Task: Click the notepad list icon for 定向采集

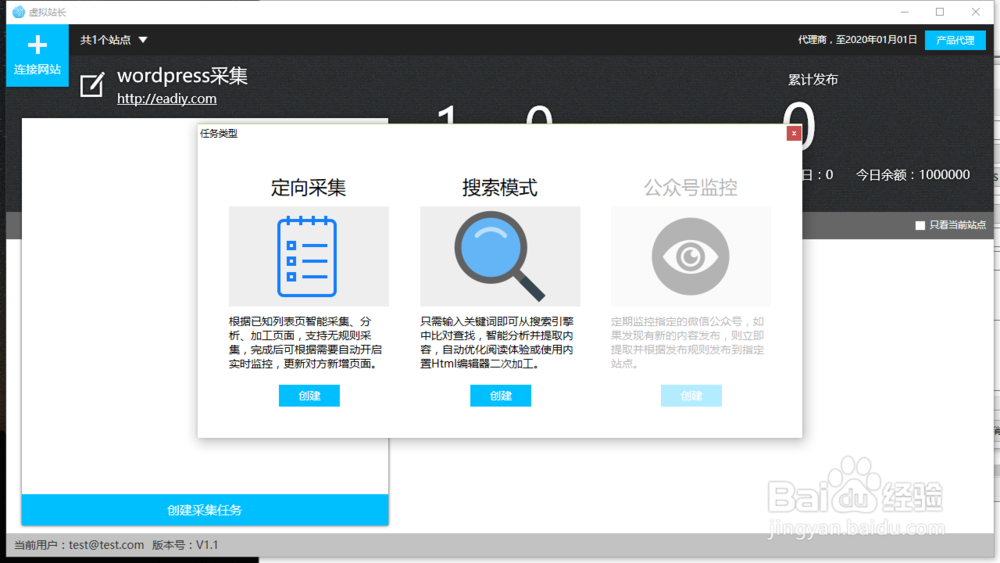Action: tap(307, 256)
